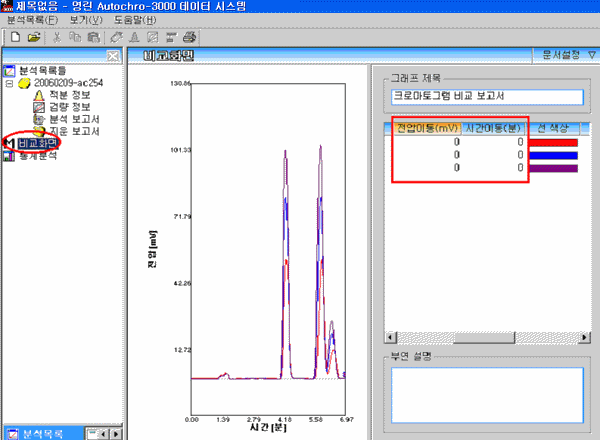Click the Paste toolbar icon

click(x=93, y=37)
